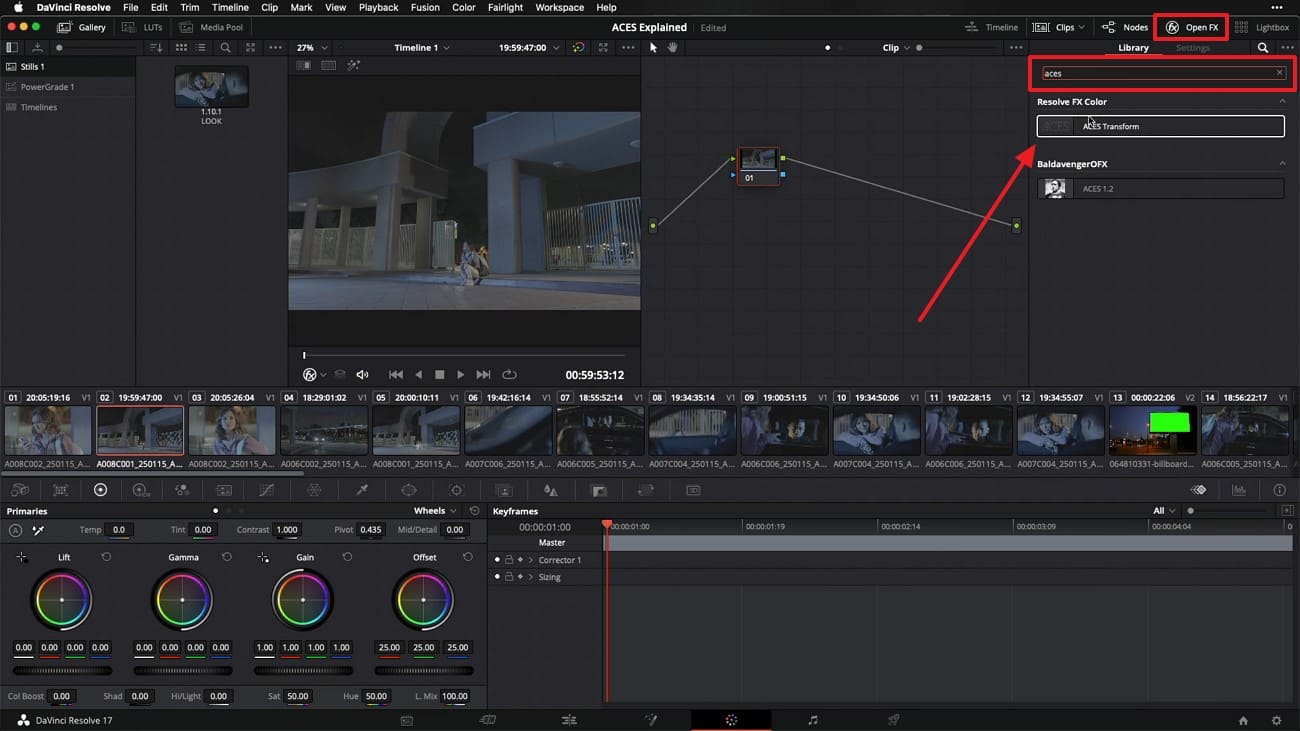Enable the Corrector 1 keyframe track dot
The image size is (1300, 731).
tap(497, 560)
